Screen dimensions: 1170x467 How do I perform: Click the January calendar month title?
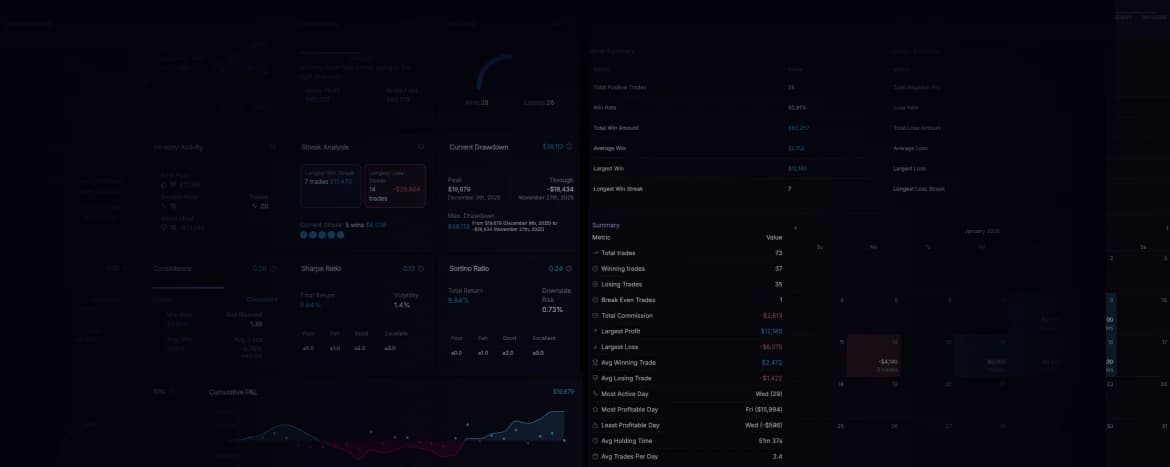981,230
